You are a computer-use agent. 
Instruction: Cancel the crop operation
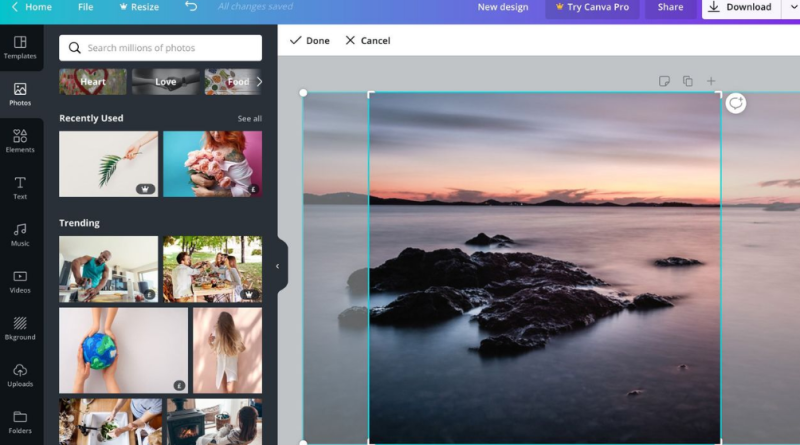pyautogui.click(x=367, y=41)
